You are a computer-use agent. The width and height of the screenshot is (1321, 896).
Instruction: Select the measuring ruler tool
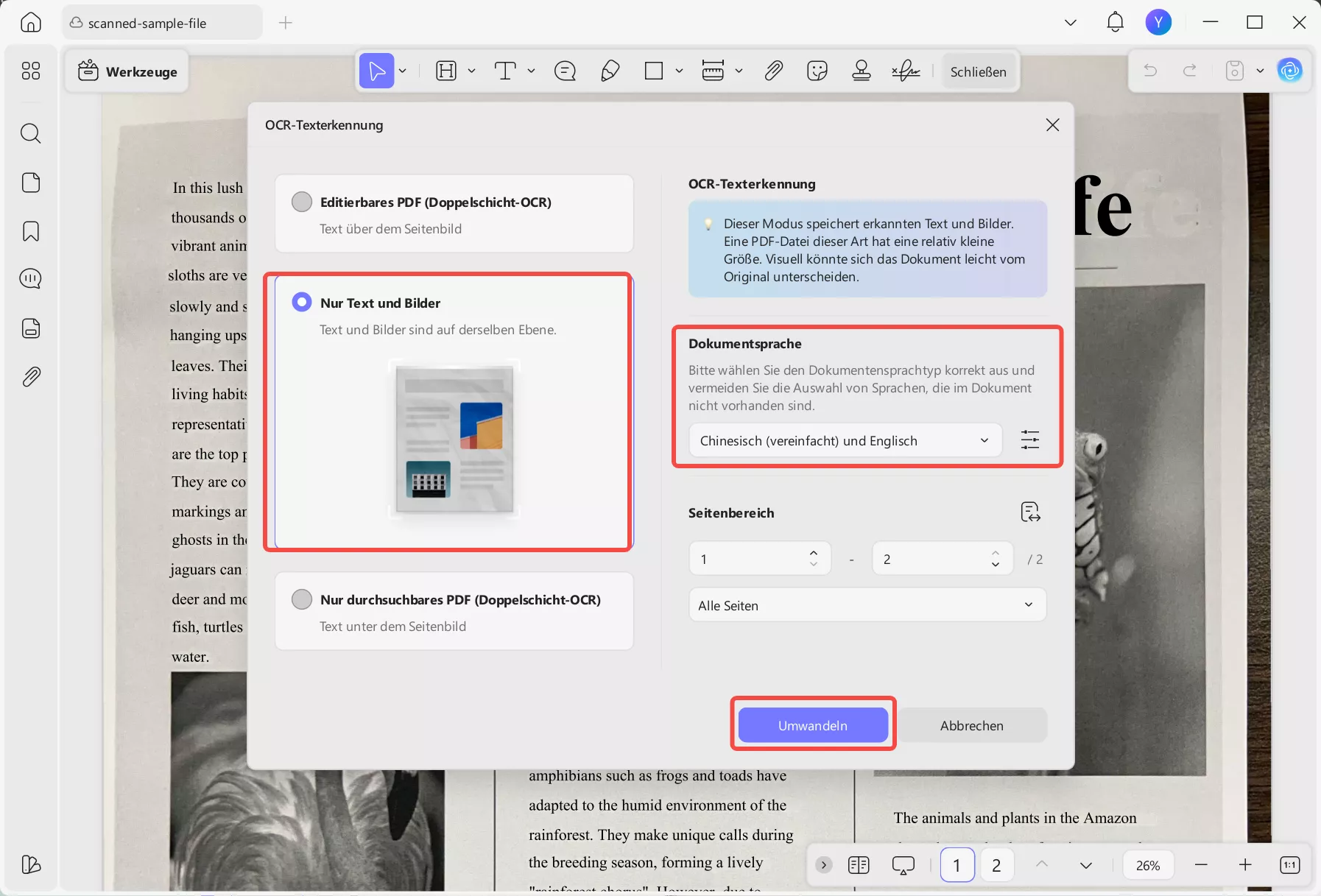[713, 71]
